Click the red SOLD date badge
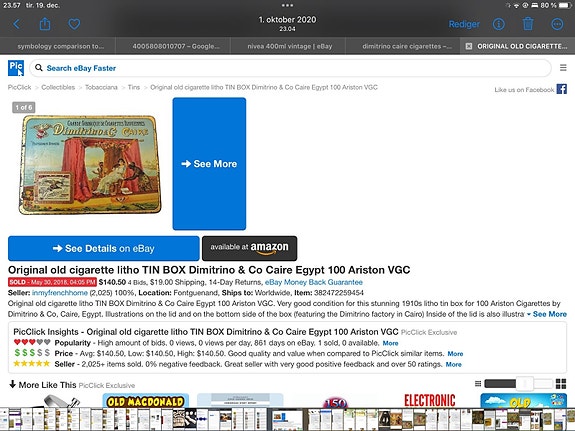Viewport: 575px width, 431px height. (52, 282)
